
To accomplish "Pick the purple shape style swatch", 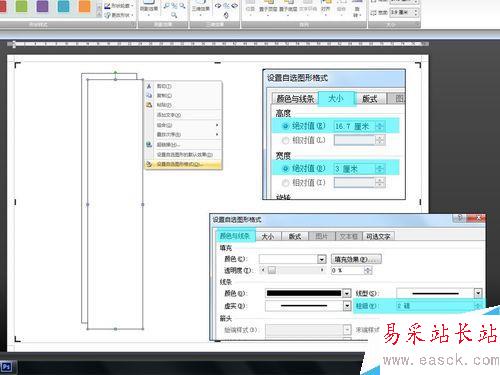I will (42, 6).
